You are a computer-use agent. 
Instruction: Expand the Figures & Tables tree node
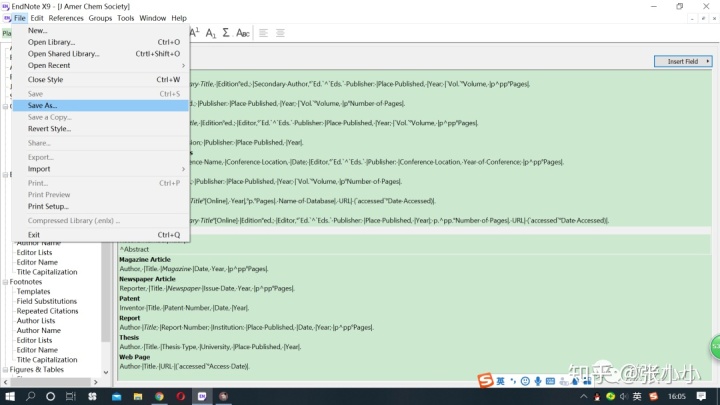pyautogui.click(x=5, y=370)
